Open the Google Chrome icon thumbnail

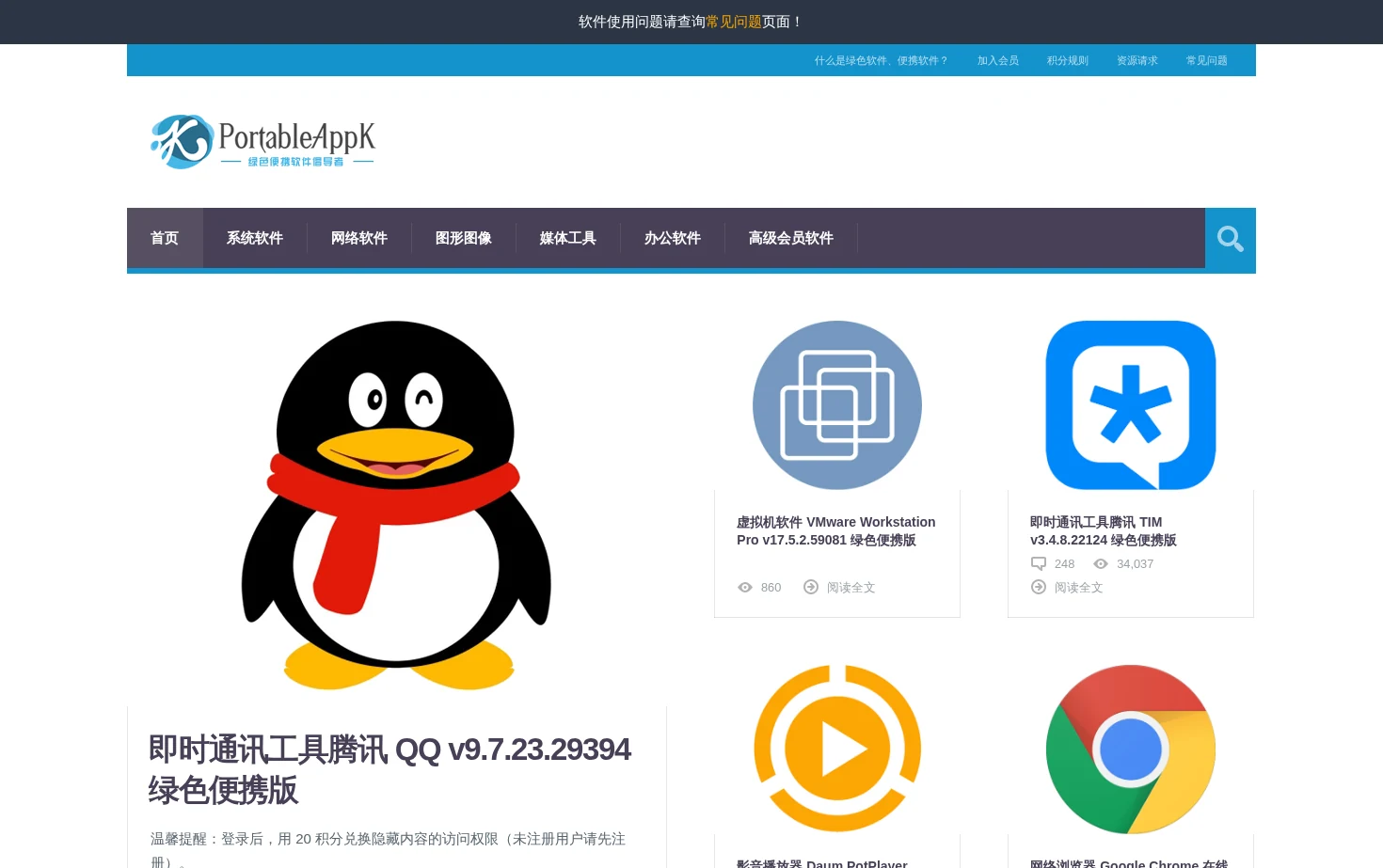(1131, 750)
